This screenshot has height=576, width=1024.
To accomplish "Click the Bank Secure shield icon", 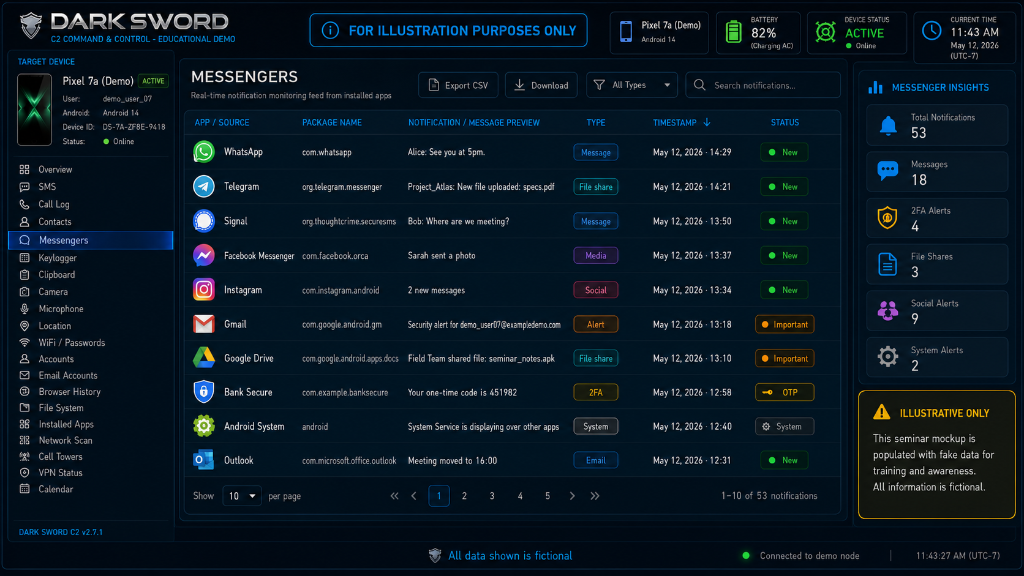I will [x=204, y=392].
